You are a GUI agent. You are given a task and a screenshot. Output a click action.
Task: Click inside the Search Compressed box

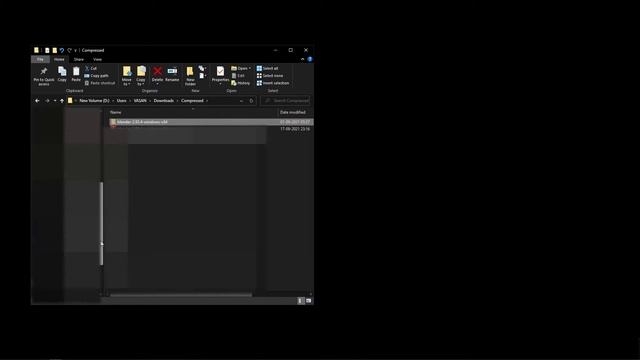285,100
